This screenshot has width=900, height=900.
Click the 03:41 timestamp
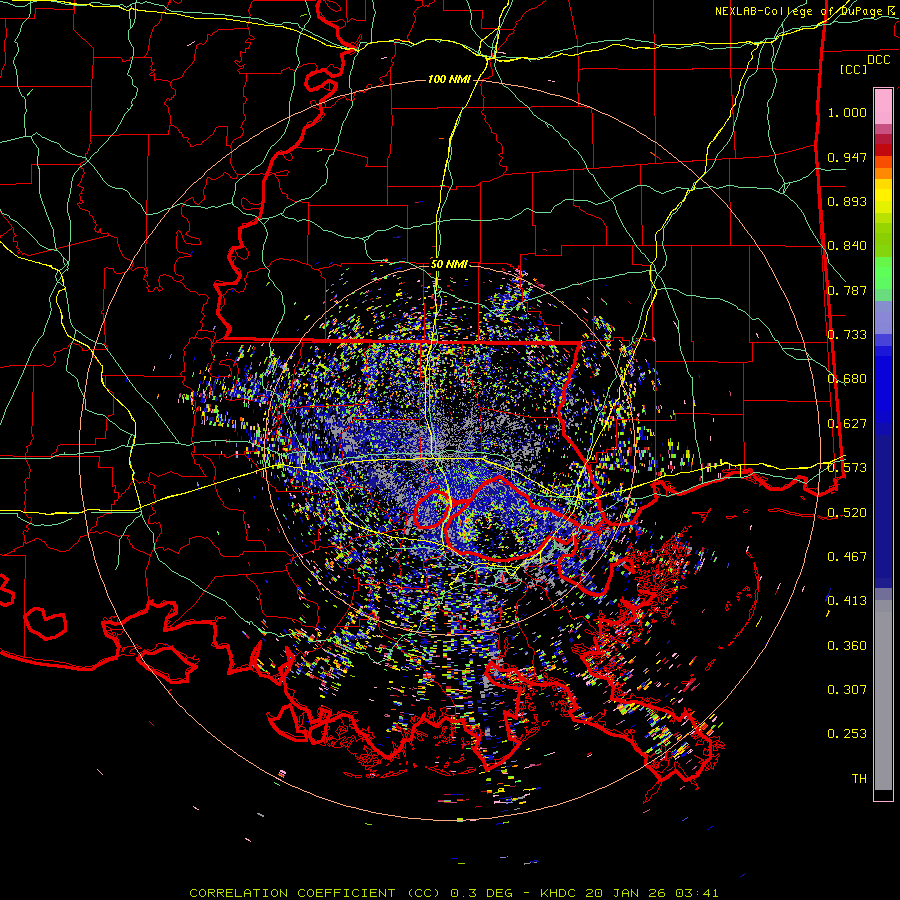point(697,893)
